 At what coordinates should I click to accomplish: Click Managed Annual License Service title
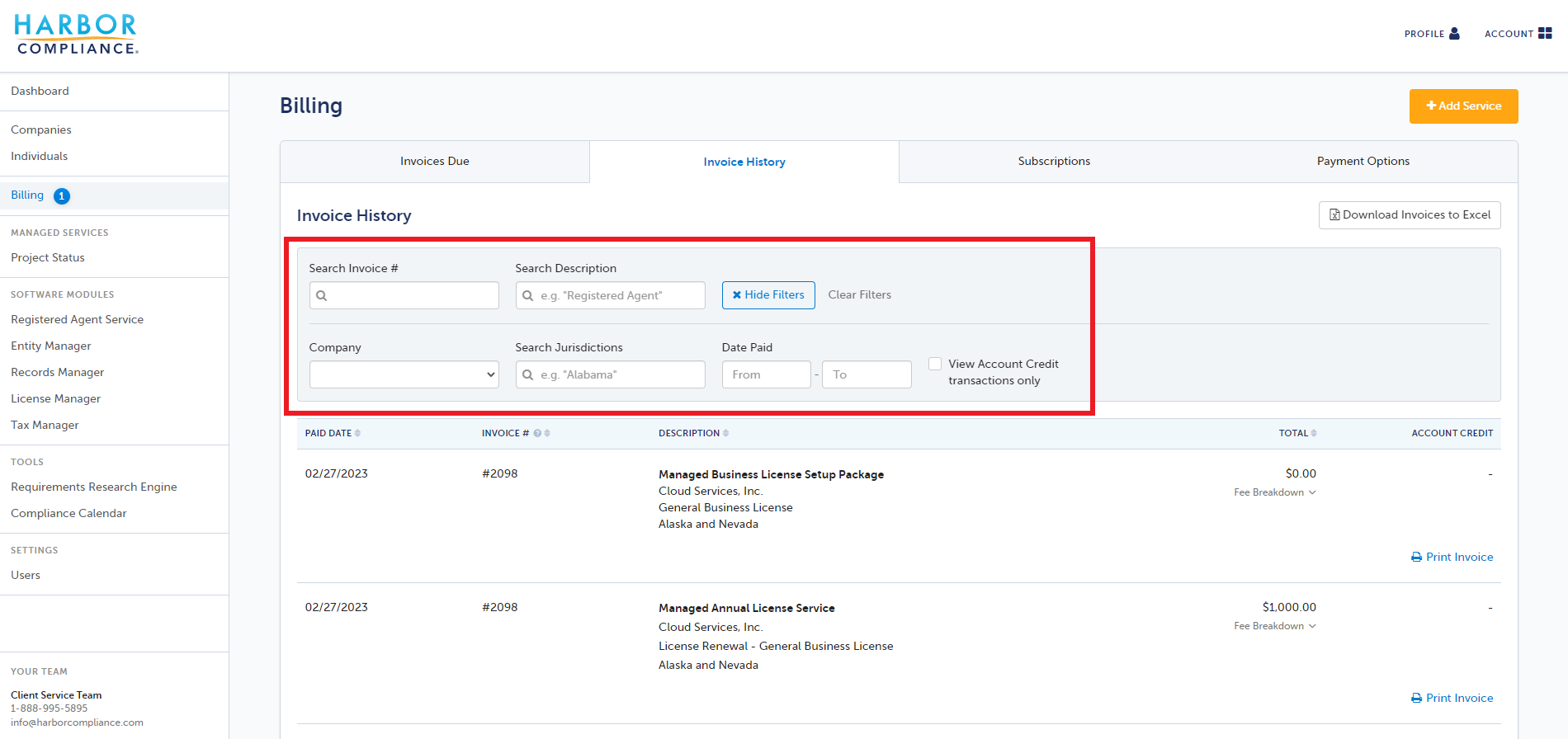pyautogui.click(x=747, y=608)
